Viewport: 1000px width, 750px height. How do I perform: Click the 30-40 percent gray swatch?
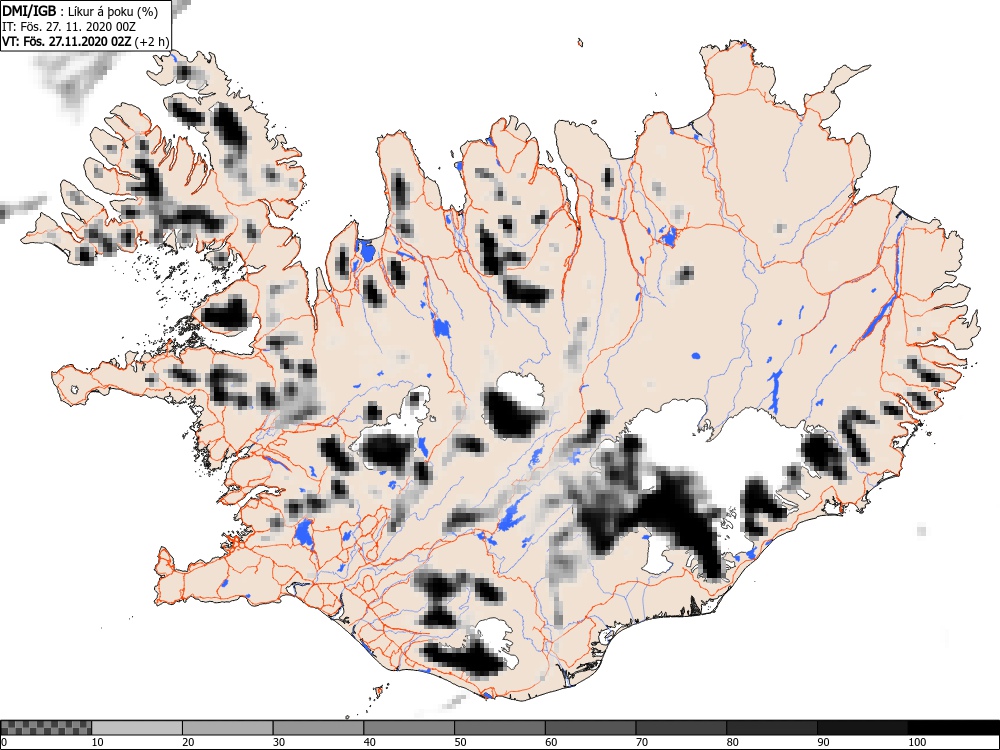318,728
